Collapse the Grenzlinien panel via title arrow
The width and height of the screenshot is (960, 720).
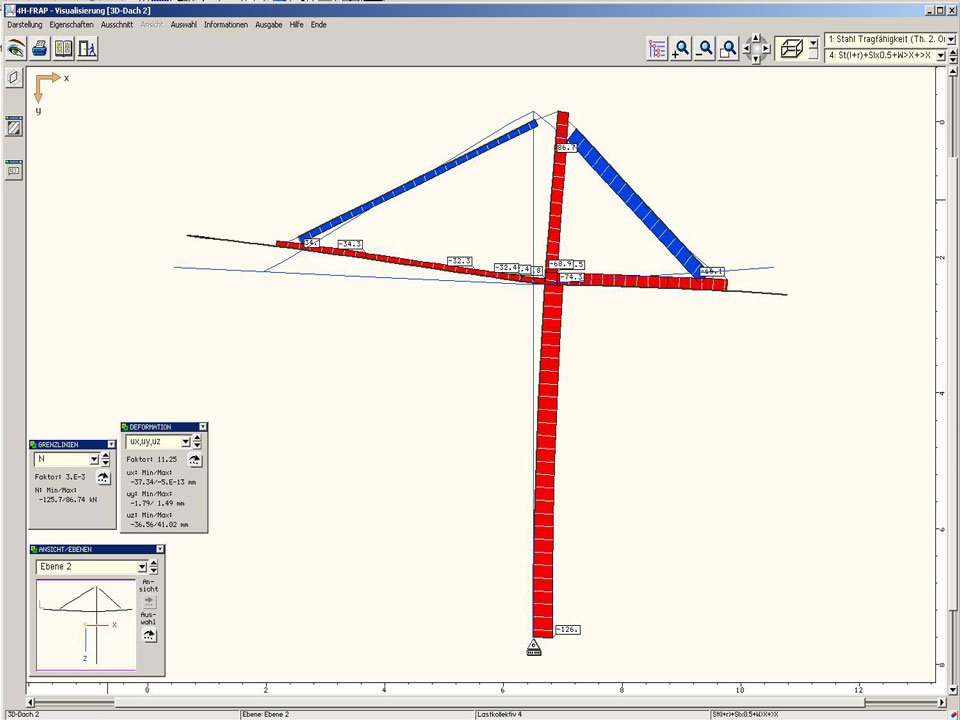109,444
